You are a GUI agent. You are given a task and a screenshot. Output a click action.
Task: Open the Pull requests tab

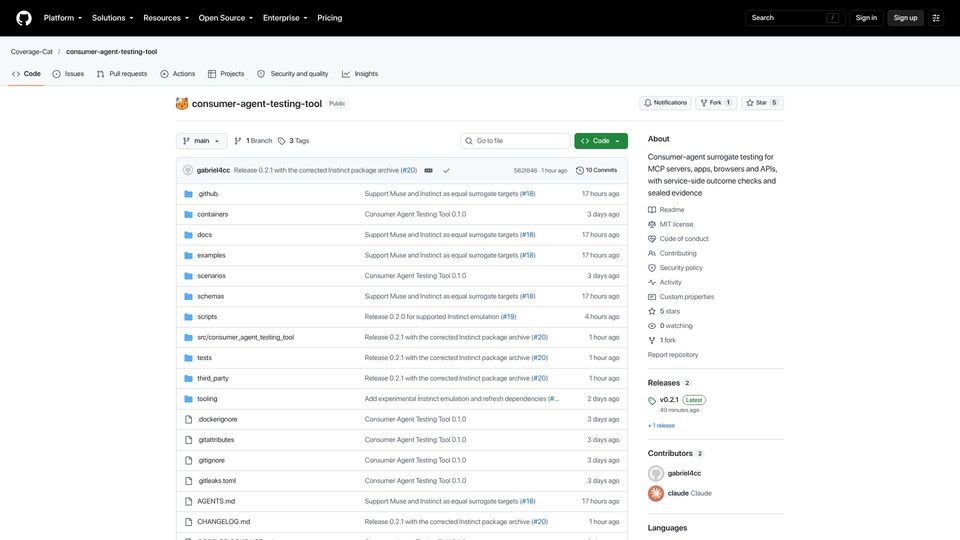pos(122,73)
